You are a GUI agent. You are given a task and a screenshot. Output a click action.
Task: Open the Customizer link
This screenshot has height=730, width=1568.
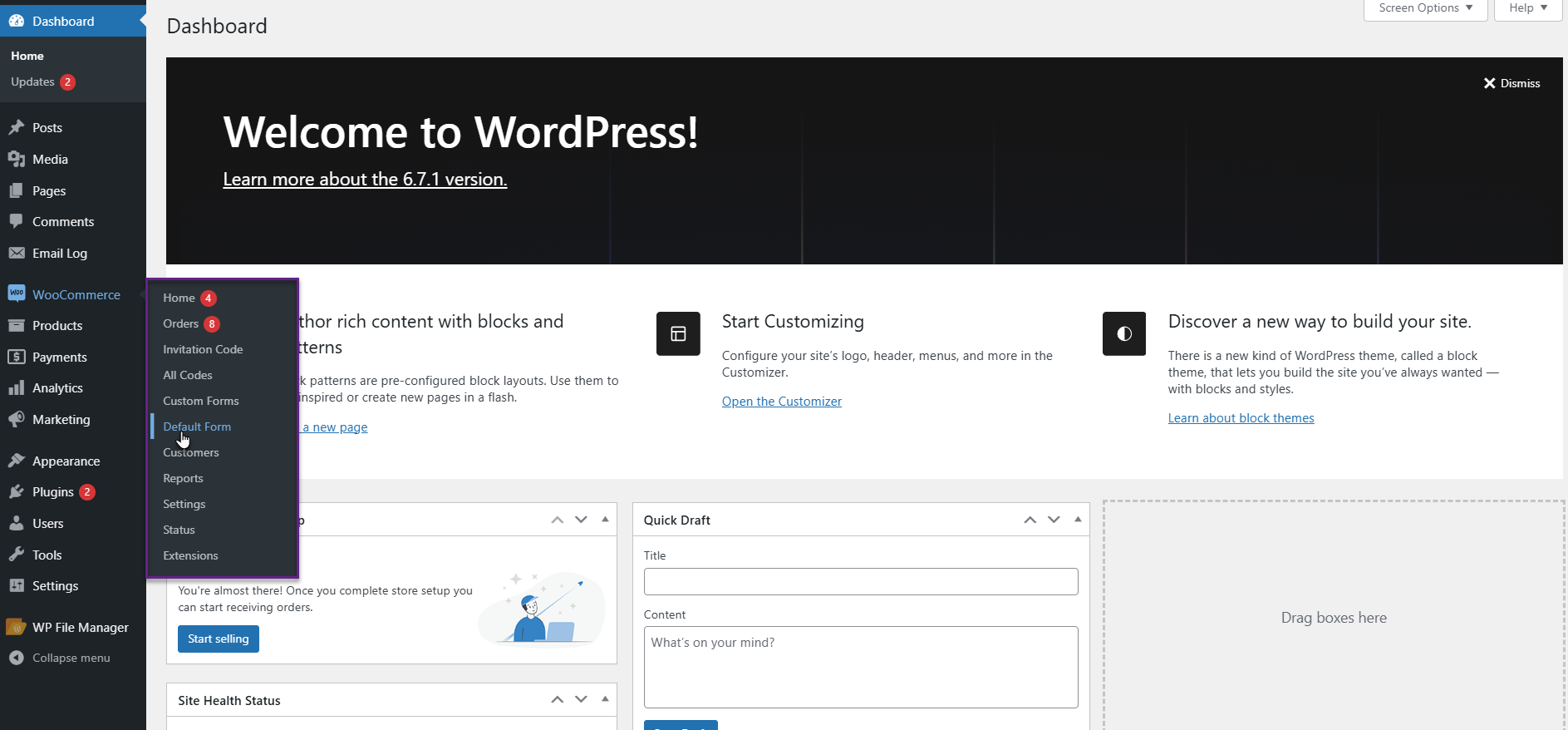[x=782, y=402]
